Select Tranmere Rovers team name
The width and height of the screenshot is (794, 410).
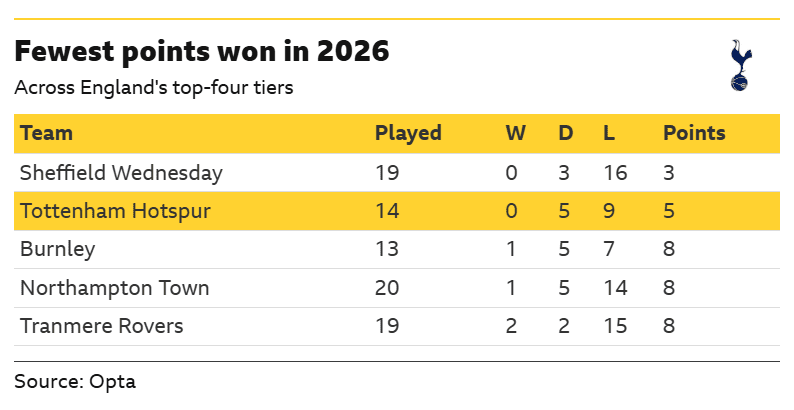(x=102, y=326)
